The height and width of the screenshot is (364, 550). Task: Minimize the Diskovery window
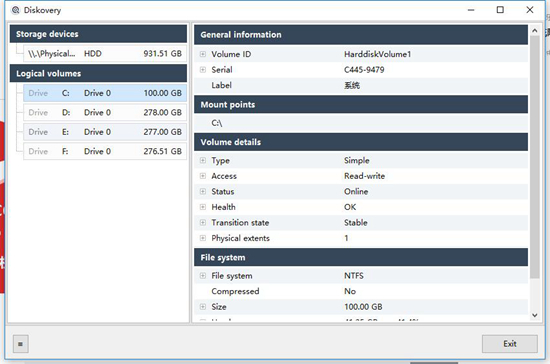pyautogui.click(x=471, y=10)
